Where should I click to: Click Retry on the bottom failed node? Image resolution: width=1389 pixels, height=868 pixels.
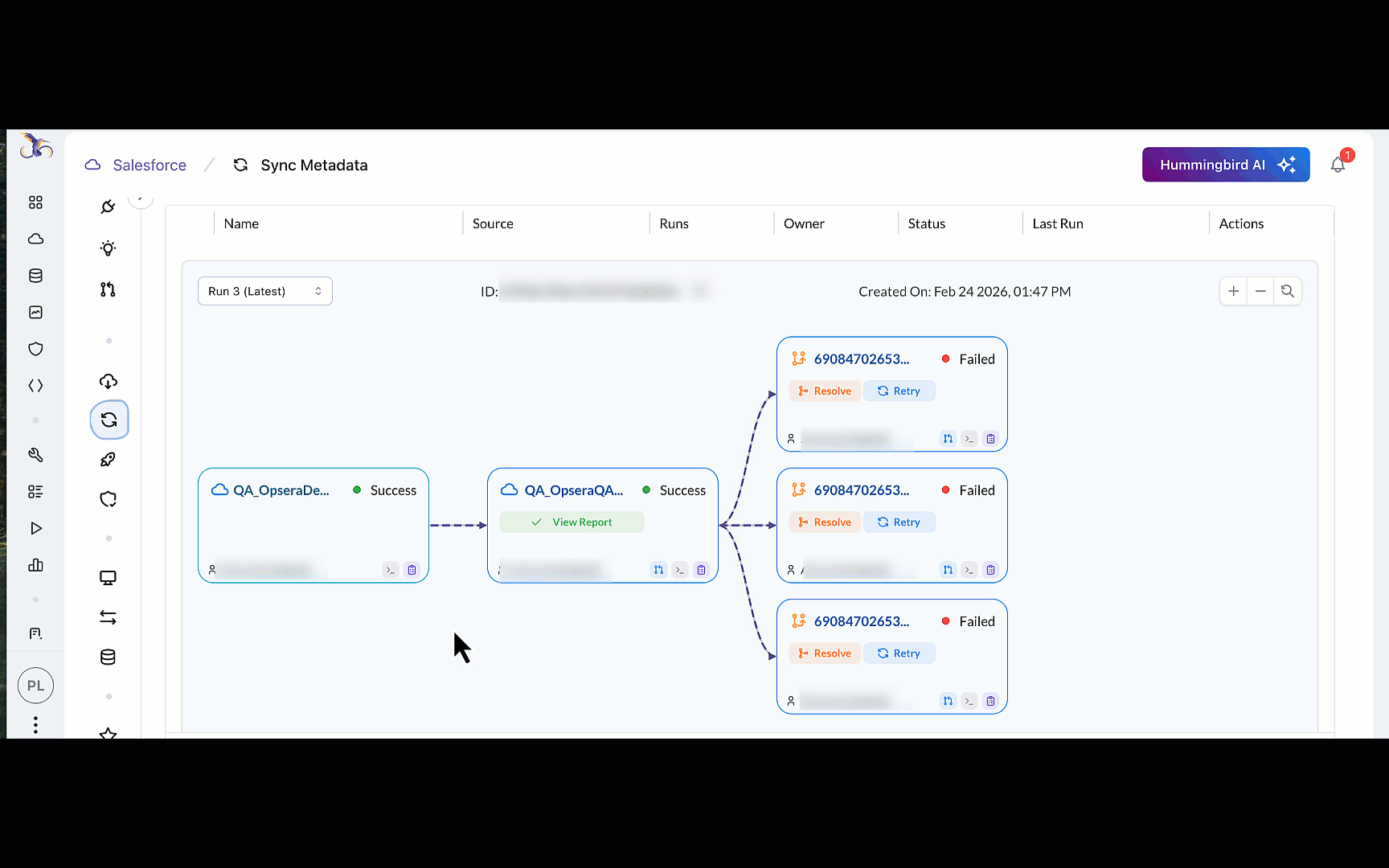(899, 653)
